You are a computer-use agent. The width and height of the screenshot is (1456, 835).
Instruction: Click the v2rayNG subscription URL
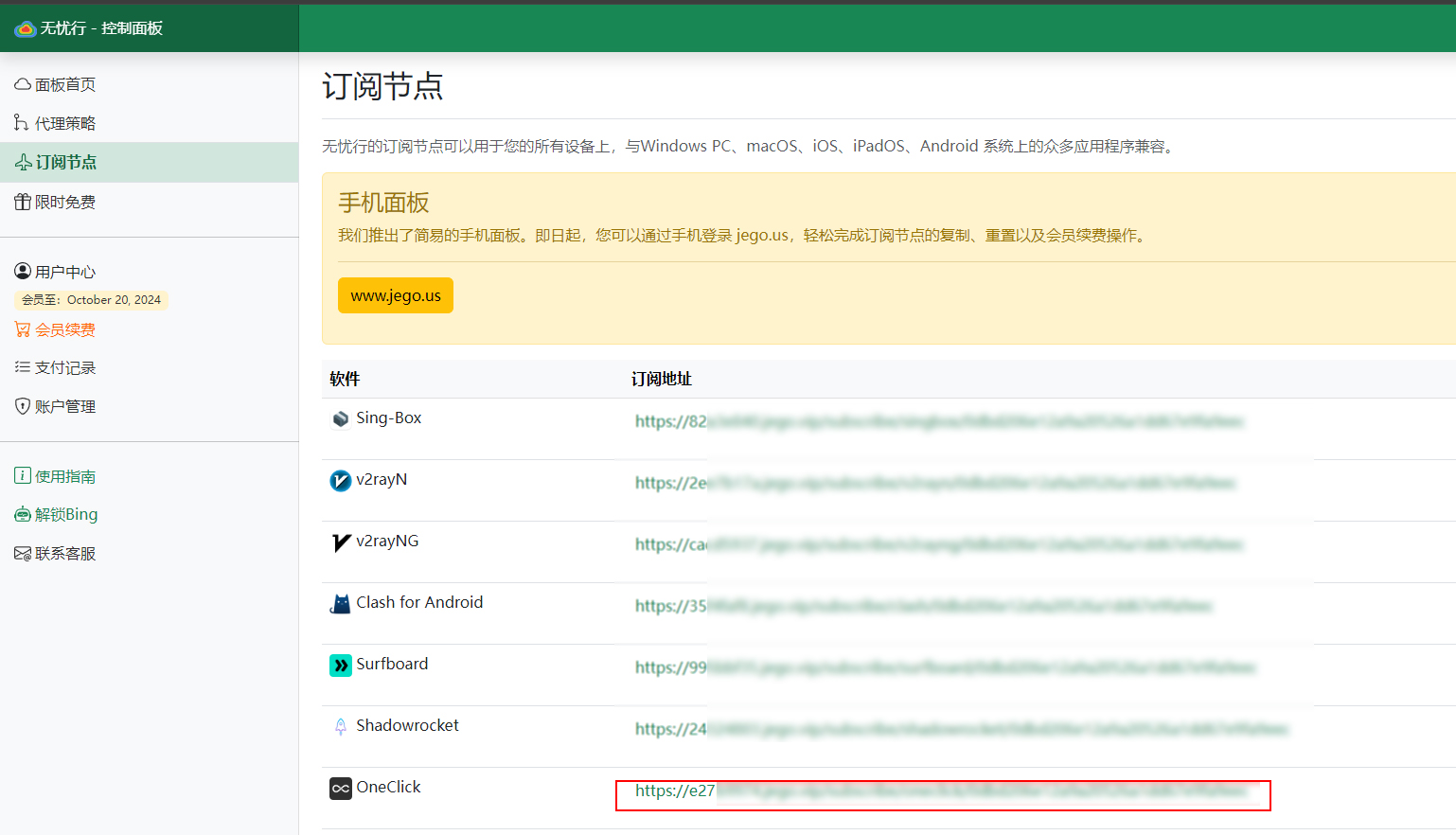click(939, 544)
